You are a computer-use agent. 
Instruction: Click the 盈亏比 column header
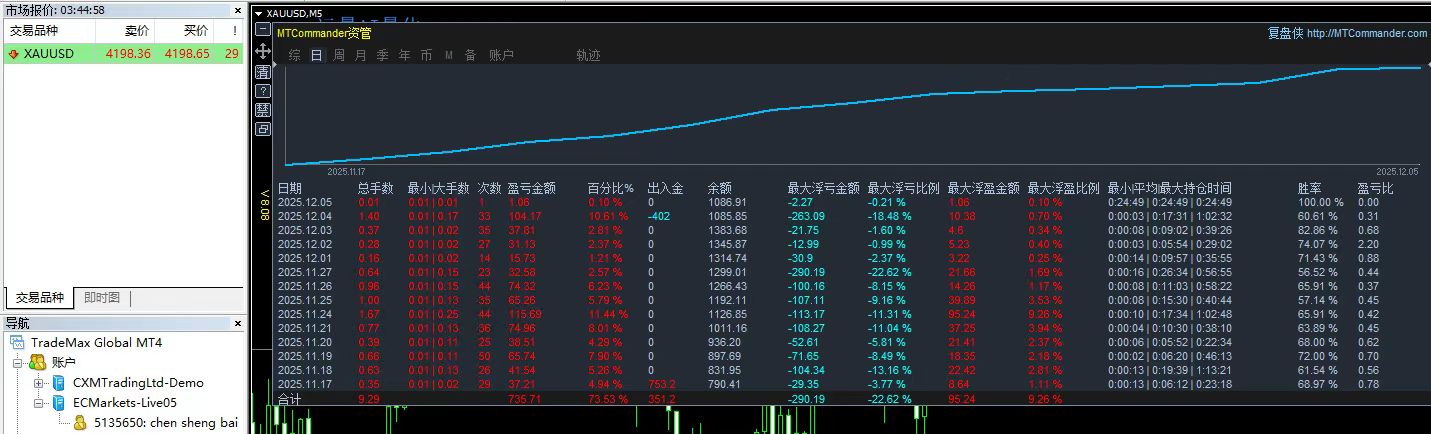click(x=1375, y=188)
